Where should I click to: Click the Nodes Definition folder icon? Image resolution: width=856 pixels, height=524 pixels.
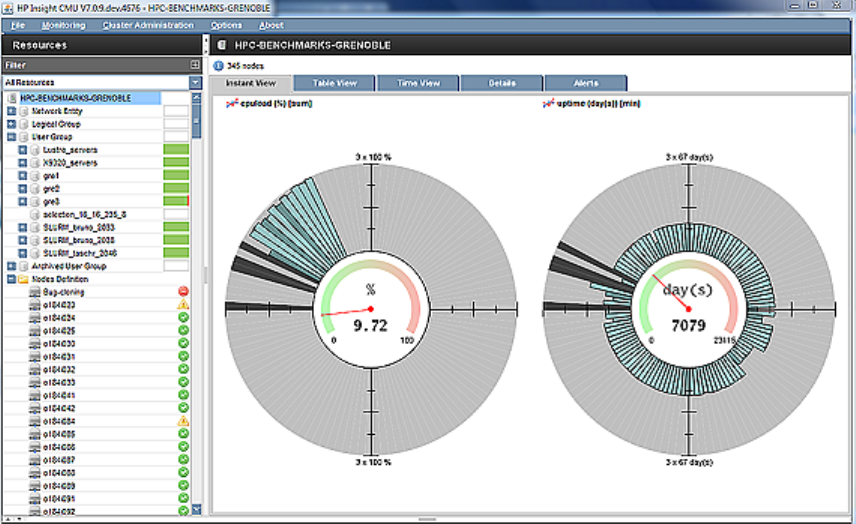tap(23, 279)
